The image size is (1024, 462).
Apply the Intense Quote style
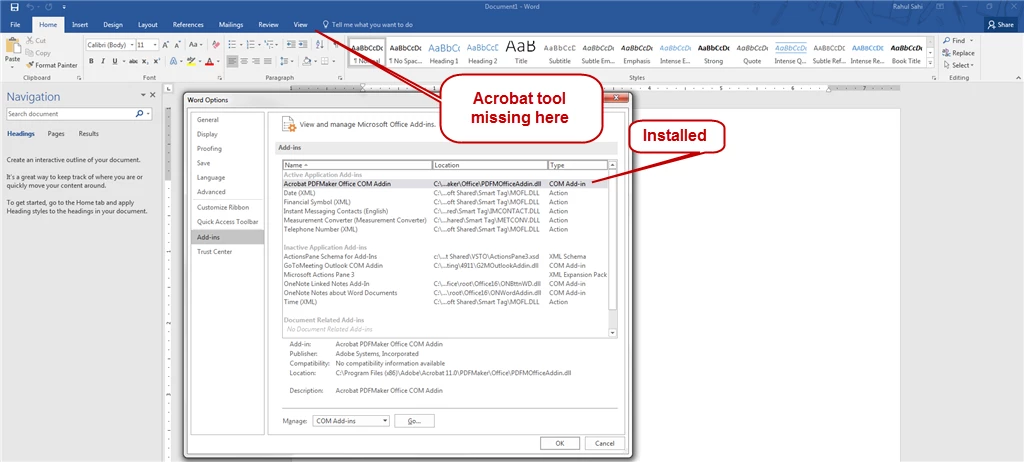pyautogui.click(x=790, y=52)
